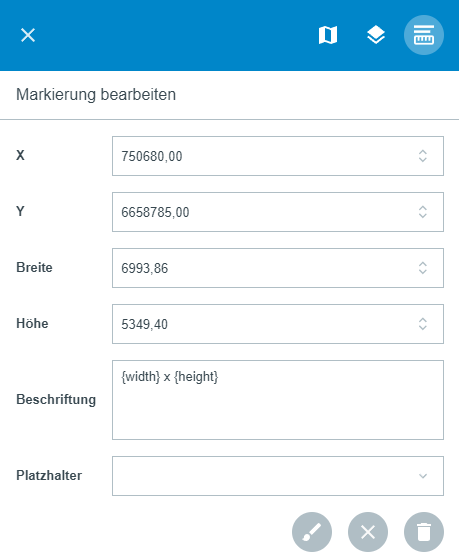The height and width of the screenshot is (560, 459).
Task: Click the Beschriftung text area
Action: [x=278, y=400]
